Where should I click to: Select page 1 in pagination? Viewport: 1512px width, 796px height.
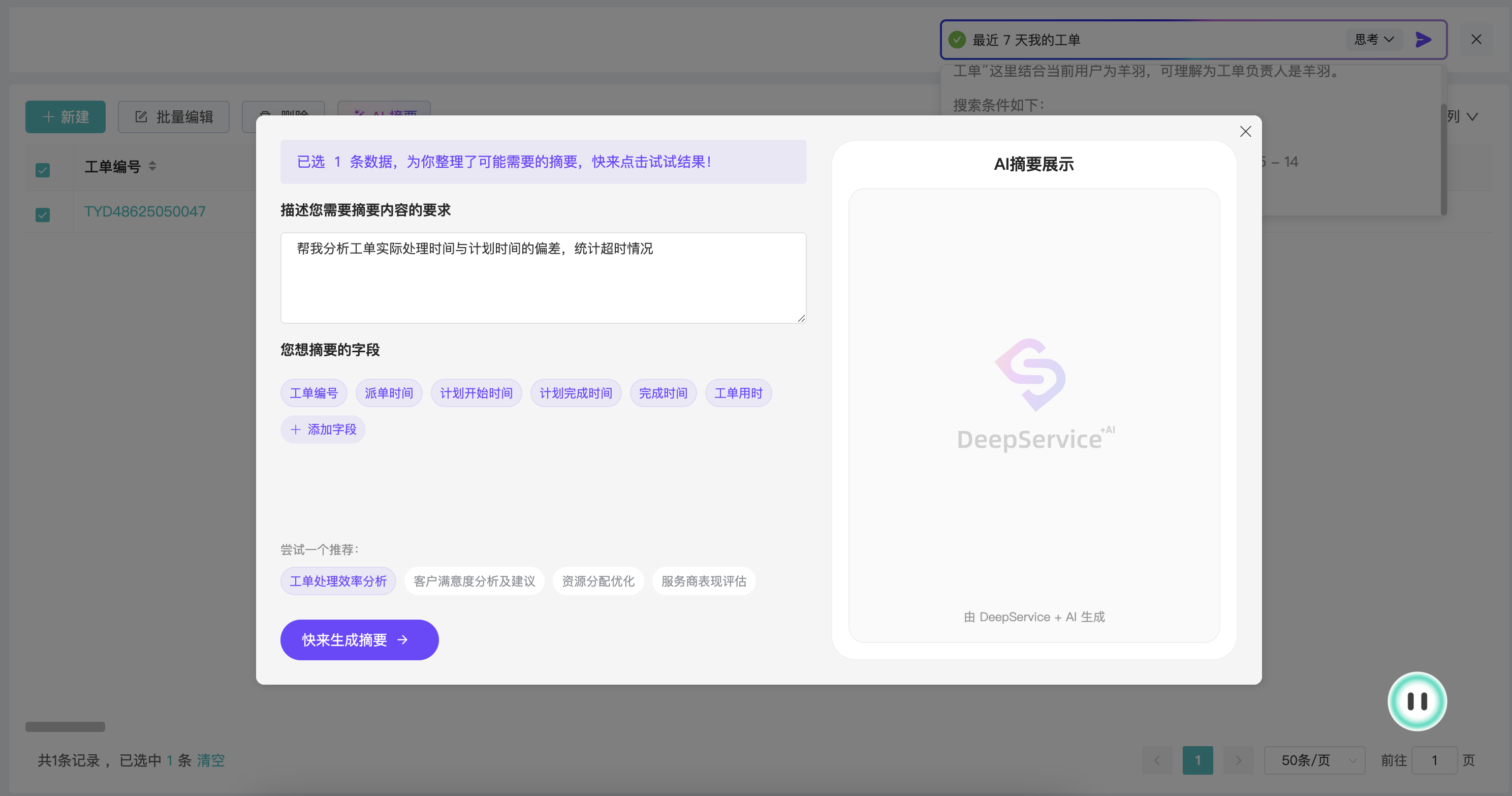[1198, 760]
